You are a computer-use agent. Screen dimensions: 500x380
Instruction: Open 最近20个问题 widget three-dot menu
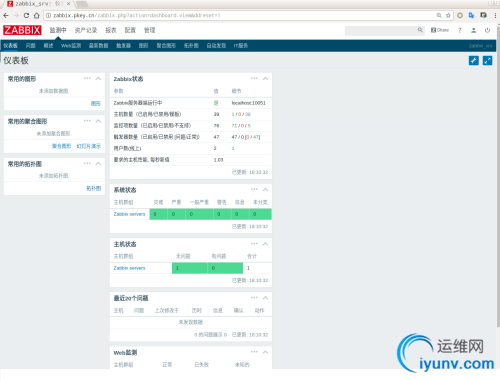pos(254,298)
